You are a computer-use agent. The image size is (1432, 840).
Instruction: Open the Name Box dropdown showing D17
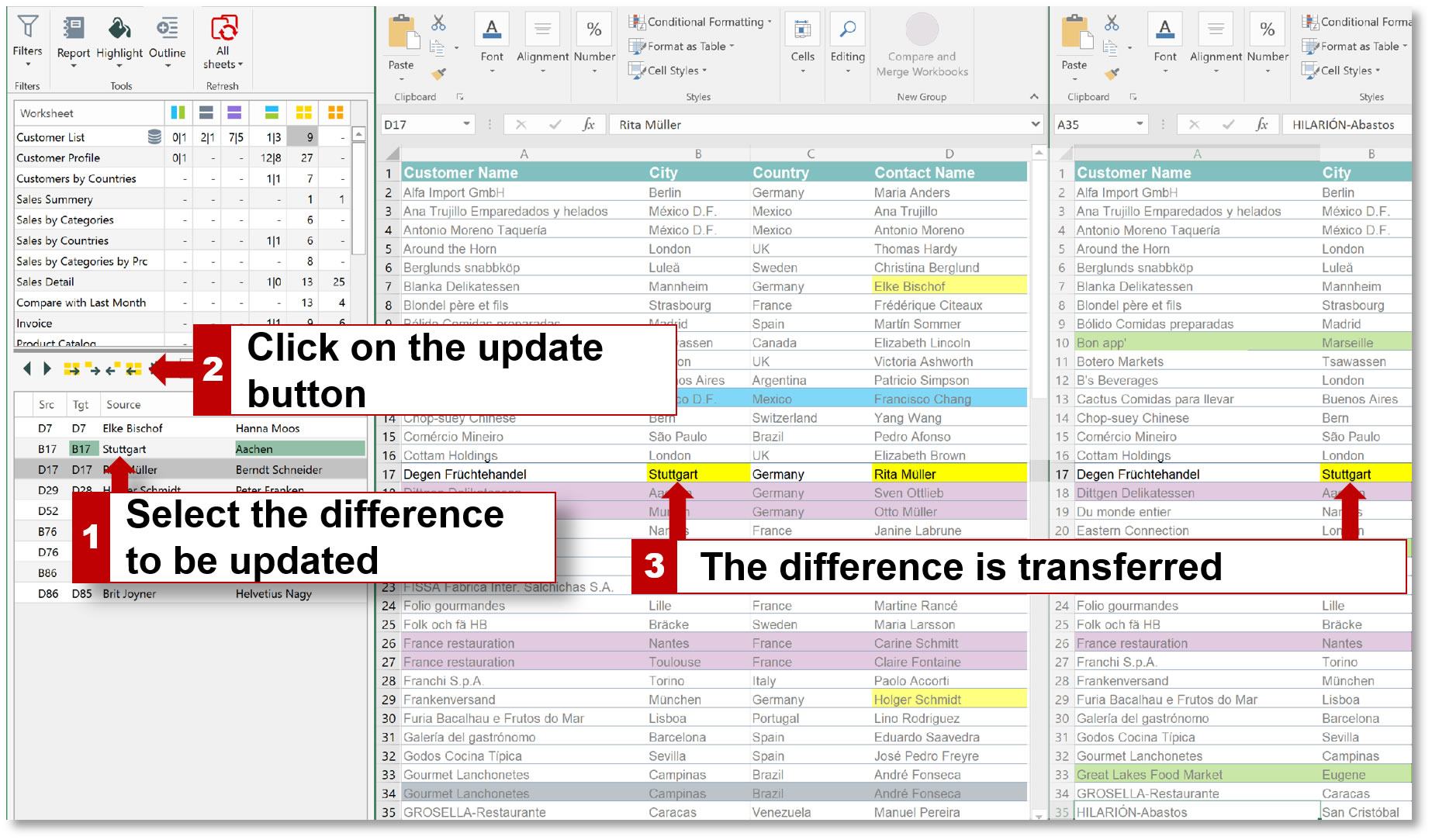pos(467,124)
